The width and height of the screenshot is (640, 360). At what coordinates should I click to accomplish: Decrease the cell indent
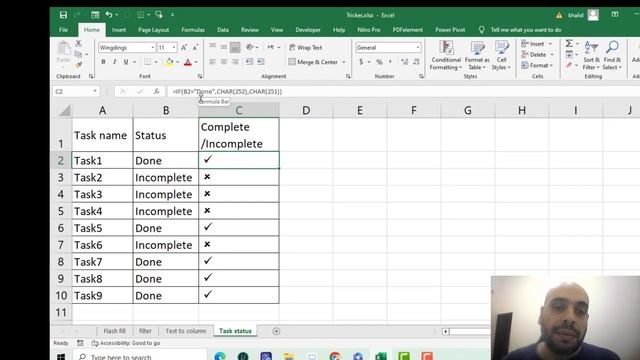tap(249, 62)
